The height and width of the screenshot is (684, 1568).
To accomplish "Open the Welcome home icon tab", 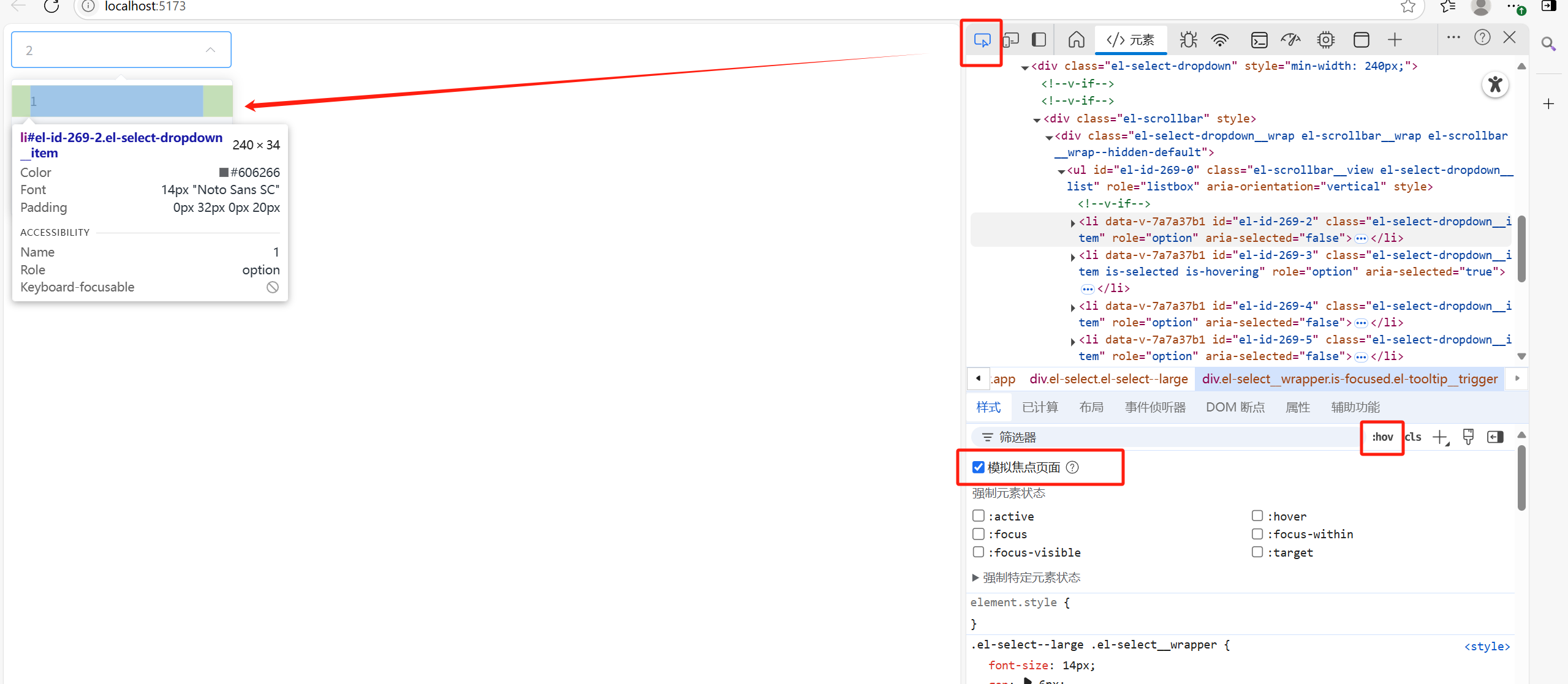I will [1076, 40].
